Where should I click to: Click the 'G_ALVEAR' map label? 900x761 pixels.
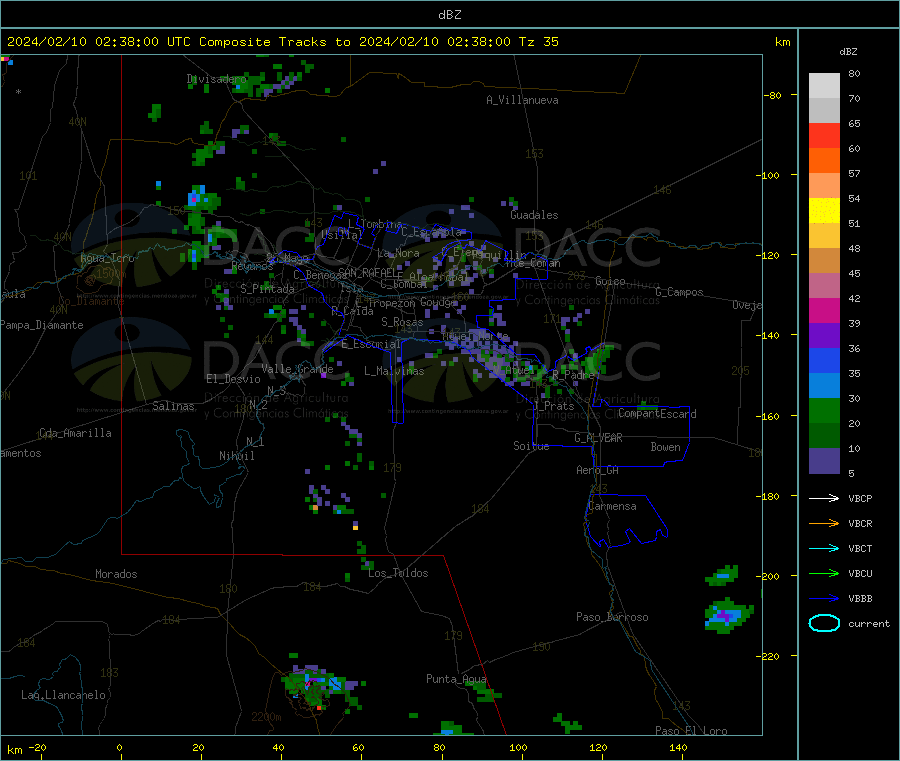pos(599,438)
